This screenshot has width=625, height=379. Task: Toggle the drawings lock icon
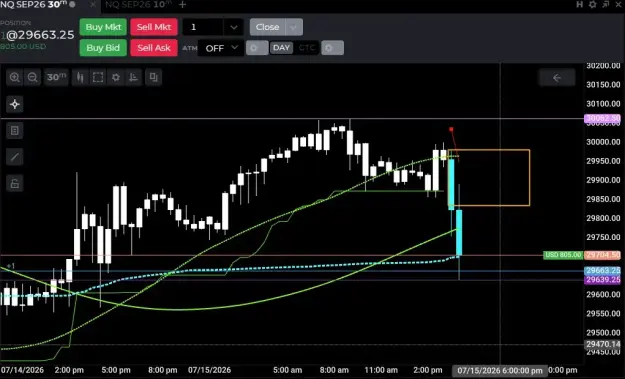(x=15, y=183)
